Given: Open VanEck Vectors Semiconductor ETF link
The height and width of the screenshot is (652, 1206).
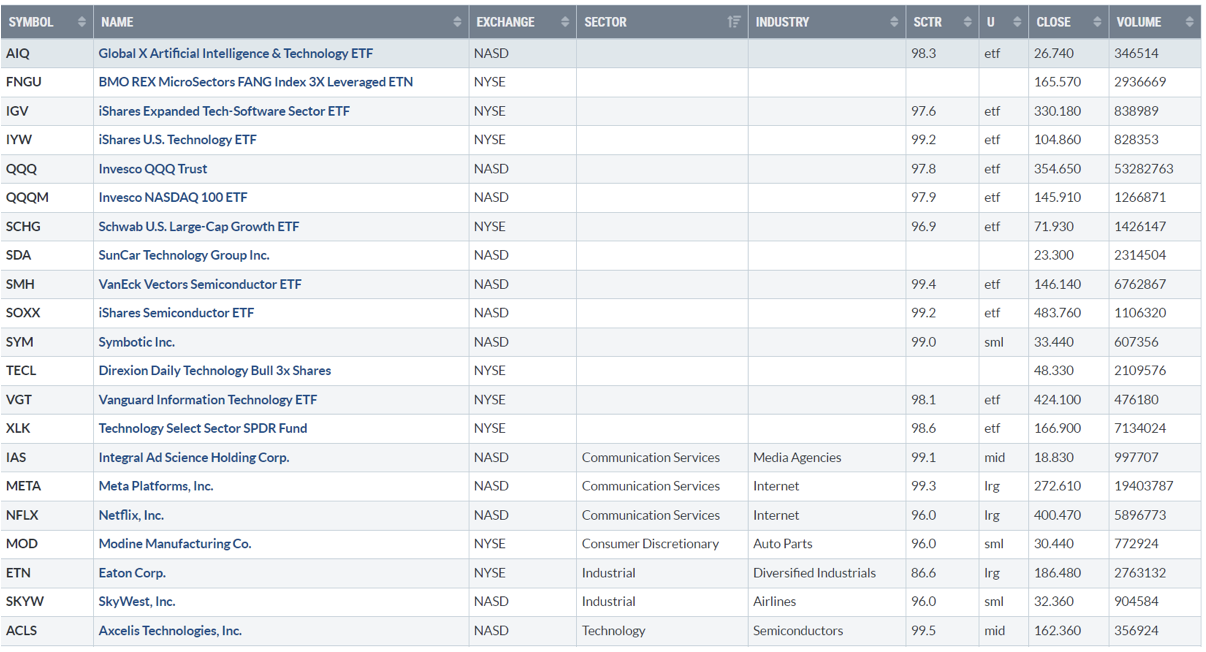Looking at the screenshot, I should (200, 284).
